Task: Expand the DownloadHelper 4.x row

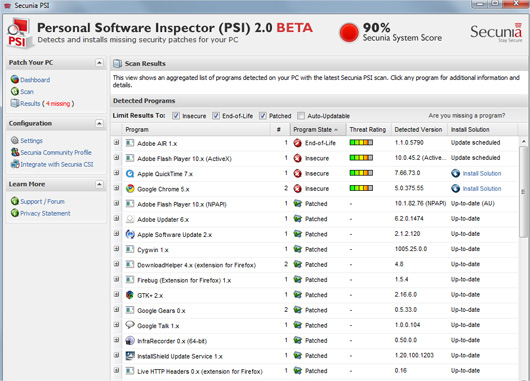Action: tap(116, 264)
